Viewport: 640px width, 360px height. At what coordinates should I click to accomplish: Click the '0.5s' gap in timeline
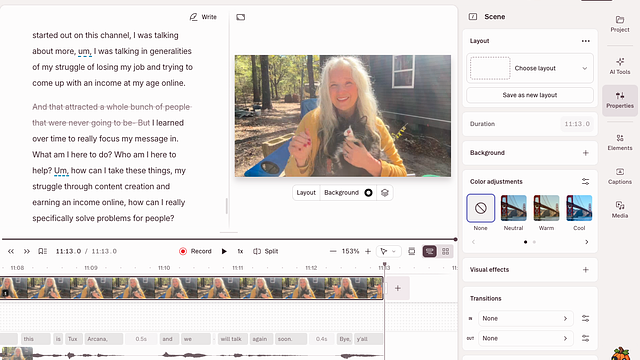[x=141, y=339]
